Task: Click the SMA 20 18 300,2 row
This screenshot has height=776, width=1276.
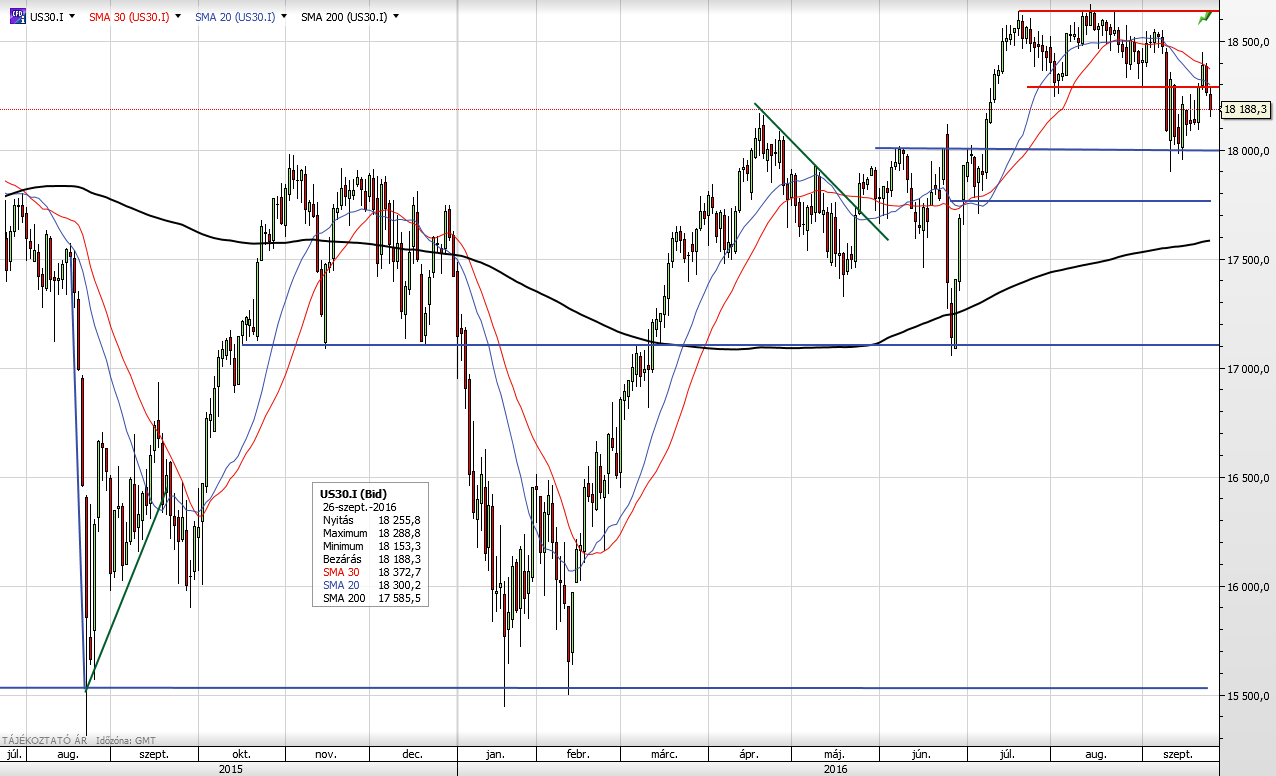Action: click(x=371, y=585)
